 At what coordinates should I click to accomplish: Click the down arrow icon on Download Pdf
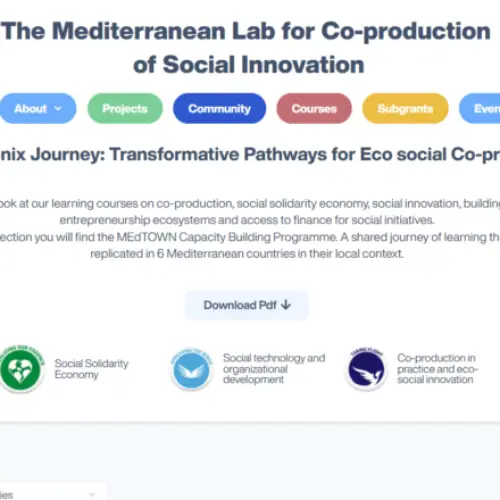(286, 305)
